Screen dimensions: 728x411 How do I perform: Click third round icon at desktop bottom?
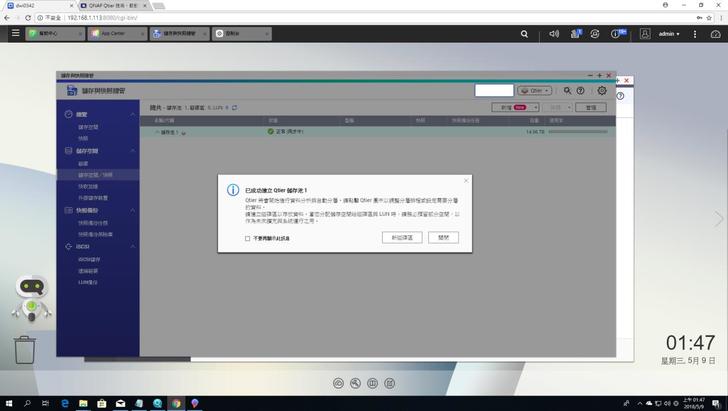point(372,383)
